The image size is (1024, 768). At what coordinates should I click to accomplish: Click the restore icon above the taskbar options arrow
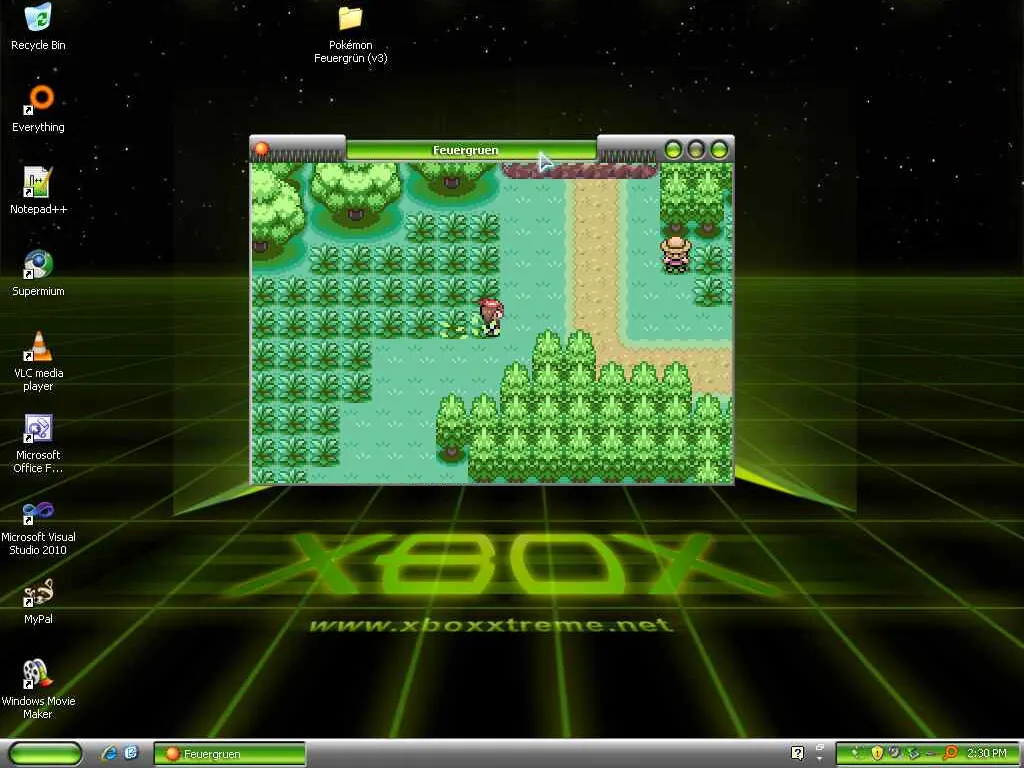tap(820, 747)
